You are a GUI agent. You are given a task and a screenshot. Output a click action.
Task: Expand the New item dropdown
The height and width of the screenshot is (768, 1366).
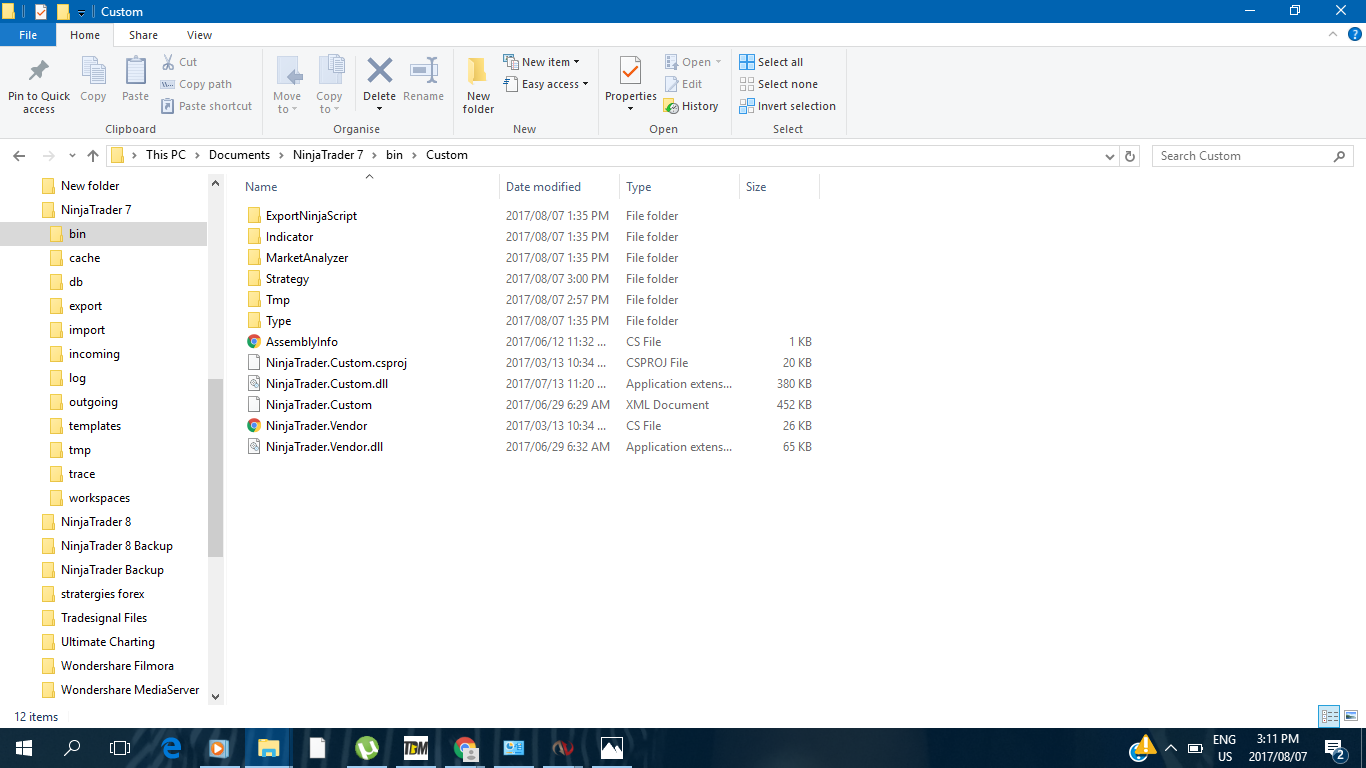pos(541,62)
